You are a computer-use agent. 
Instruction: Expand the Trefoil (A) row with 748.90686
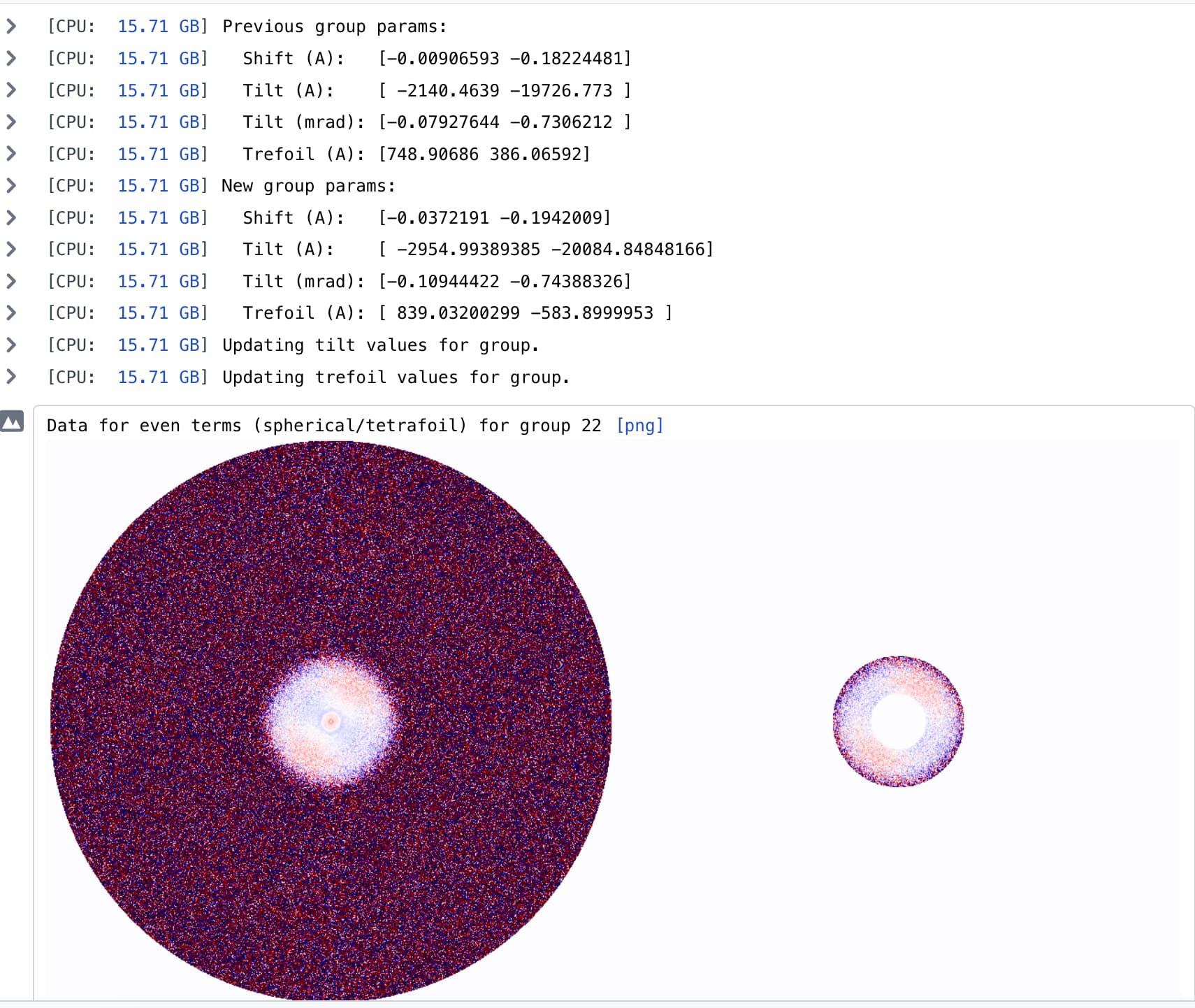[x=11, y=154]
